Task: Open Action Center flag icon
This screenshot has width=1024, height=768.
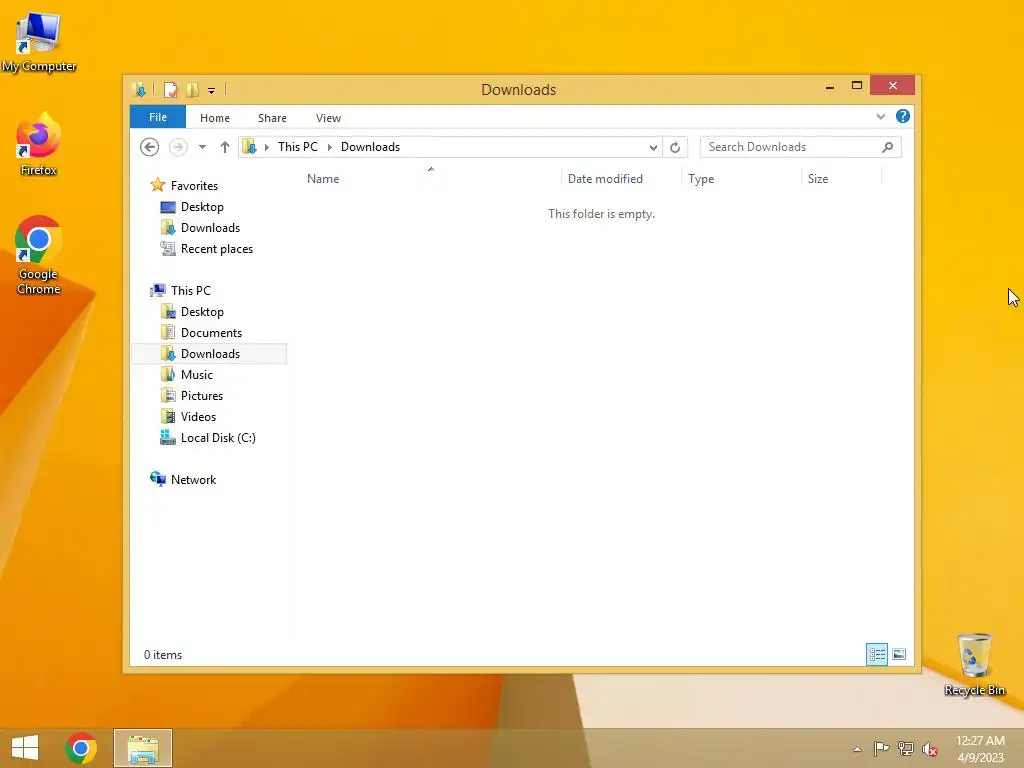Action: point(881,749)
